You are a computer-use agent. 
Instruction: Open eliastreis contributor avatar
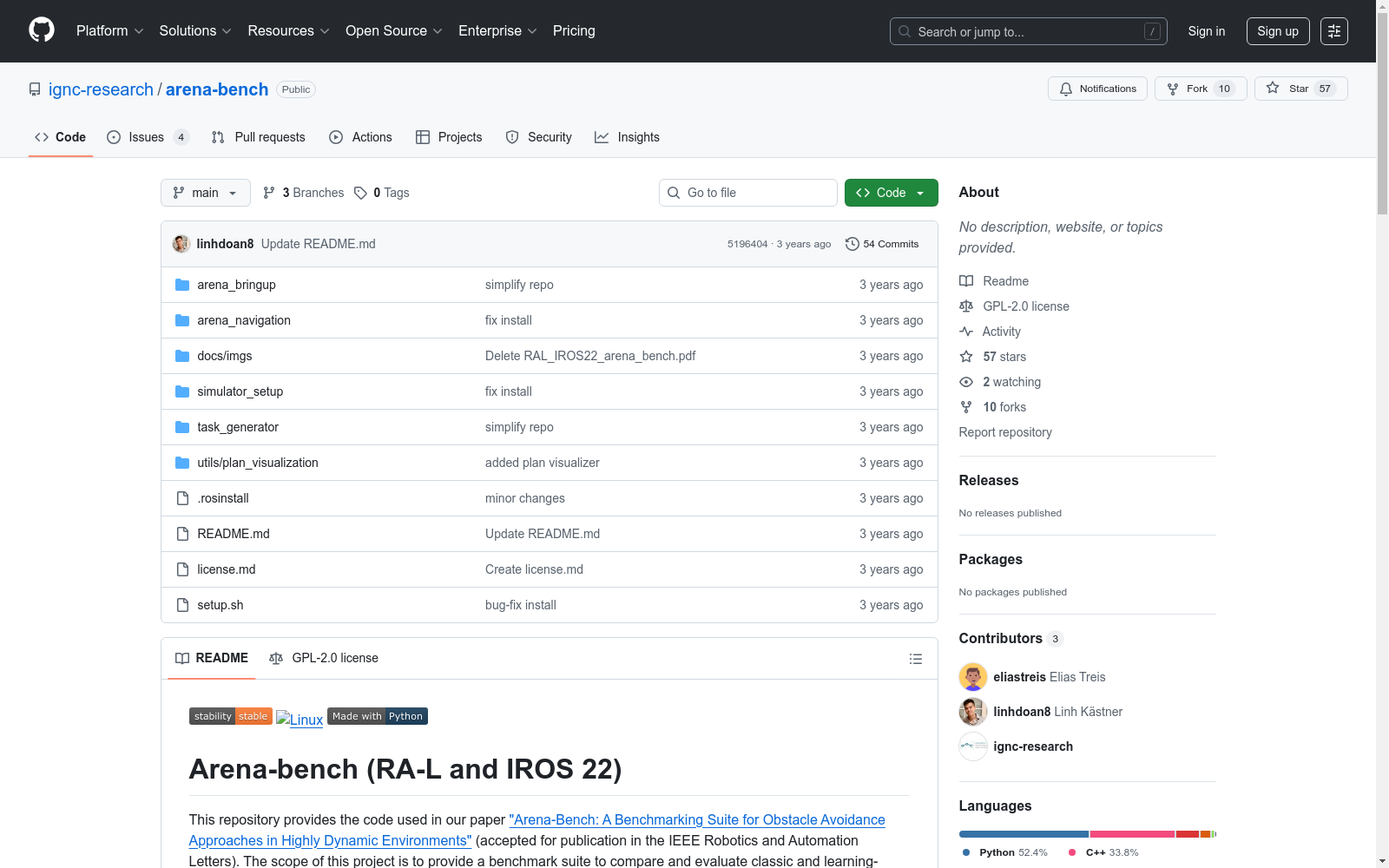[973, 677]
